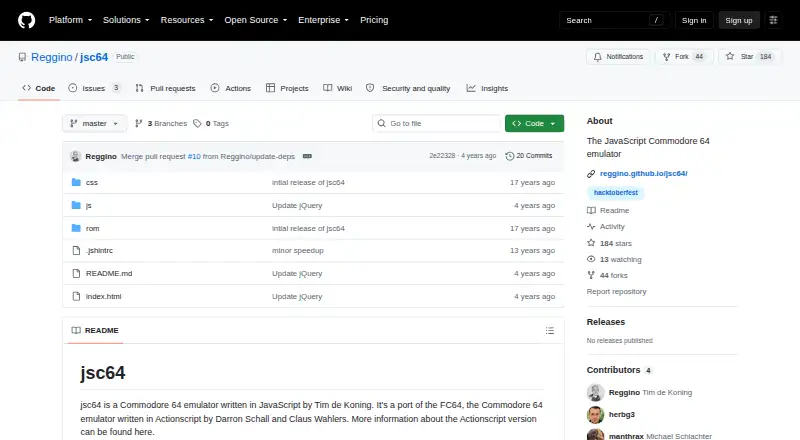Focus the Go to file input
800x440 pixels.
coord(437,124)
